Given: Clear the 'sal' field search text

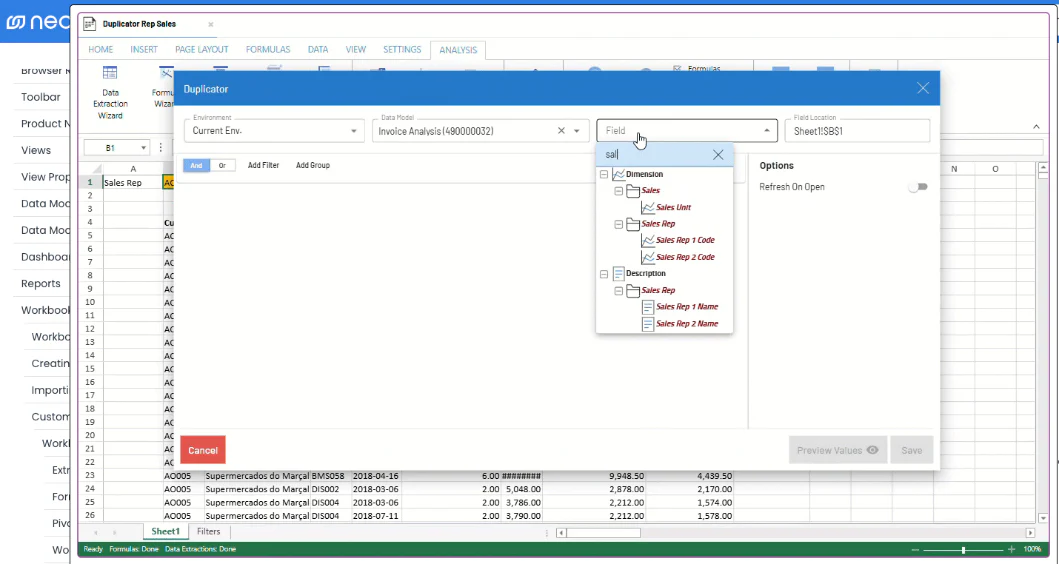Looking at the screenshot, I should coord(718,155).
